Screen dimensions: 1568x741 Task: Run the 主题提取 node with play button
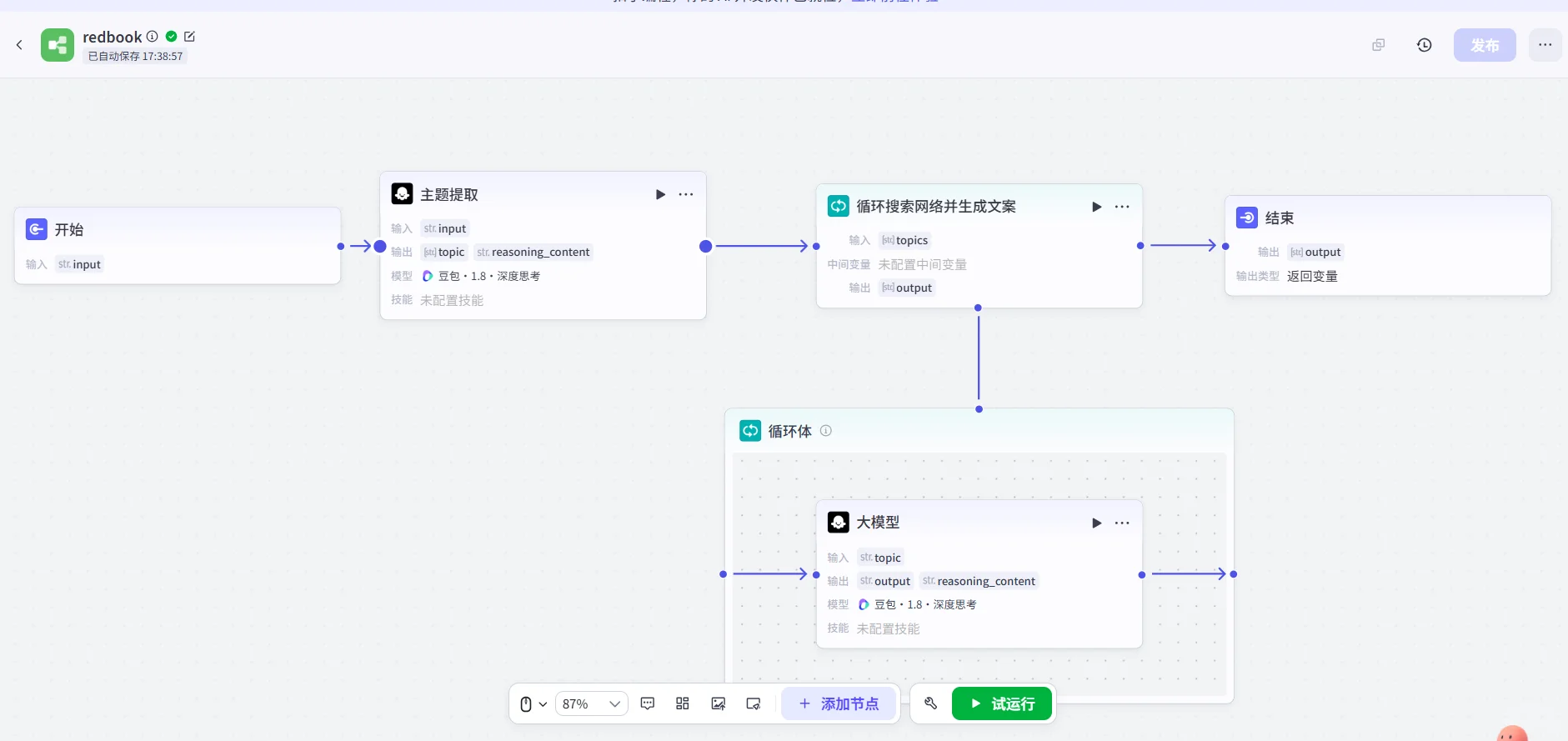click(x=660, y=194)
